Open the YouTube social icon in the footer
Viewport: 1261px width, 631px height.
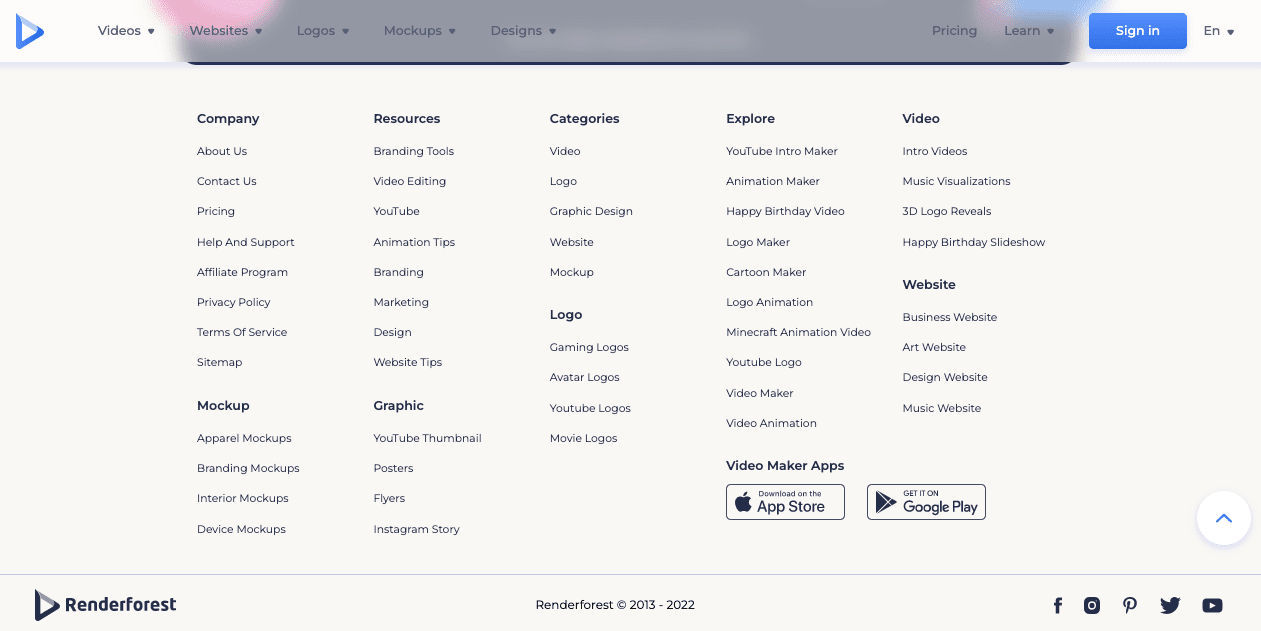1212,605
